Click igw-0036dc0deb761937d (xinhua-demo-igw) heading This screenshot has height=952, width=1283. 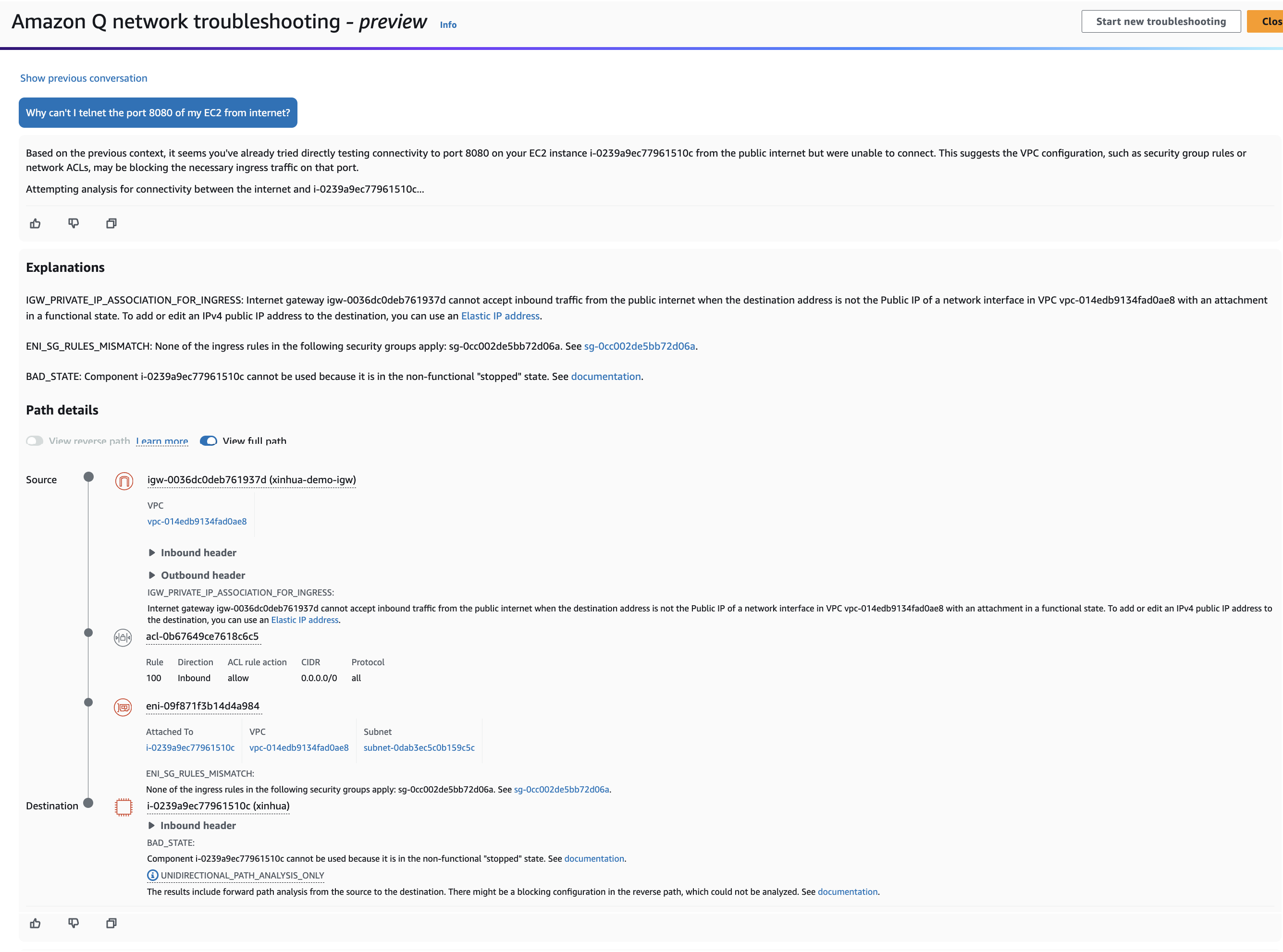[252, 479]
